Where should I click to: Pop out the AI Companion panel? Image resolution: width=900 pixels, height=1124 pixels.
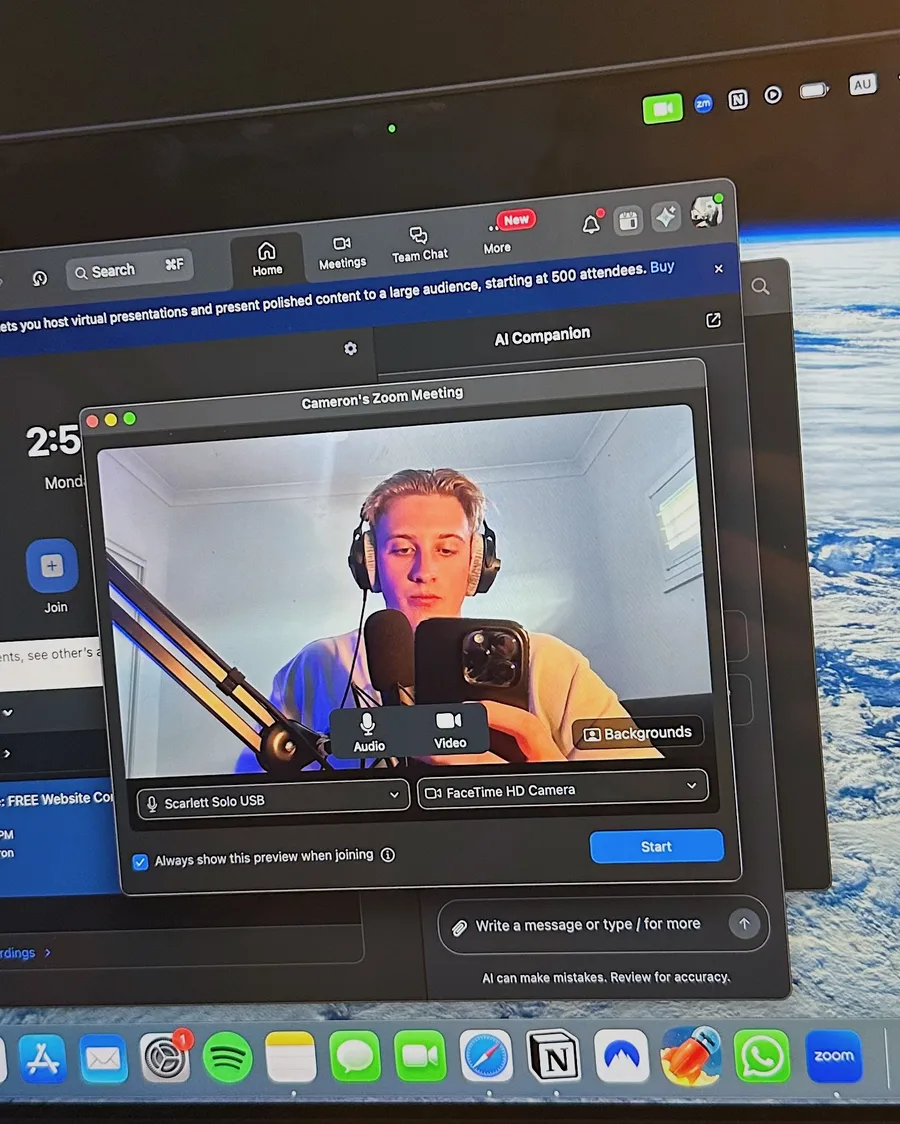(713, 320)
